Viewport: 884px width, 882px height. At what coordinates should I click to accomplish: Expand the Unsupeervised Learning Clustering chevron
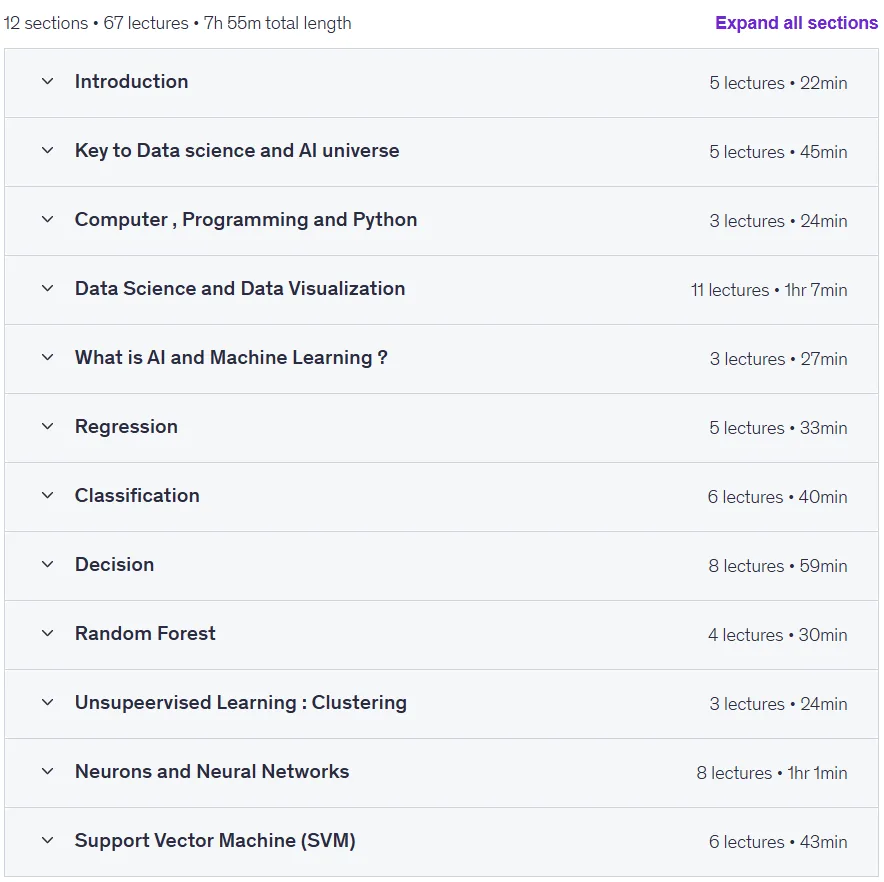coord(47,703)
